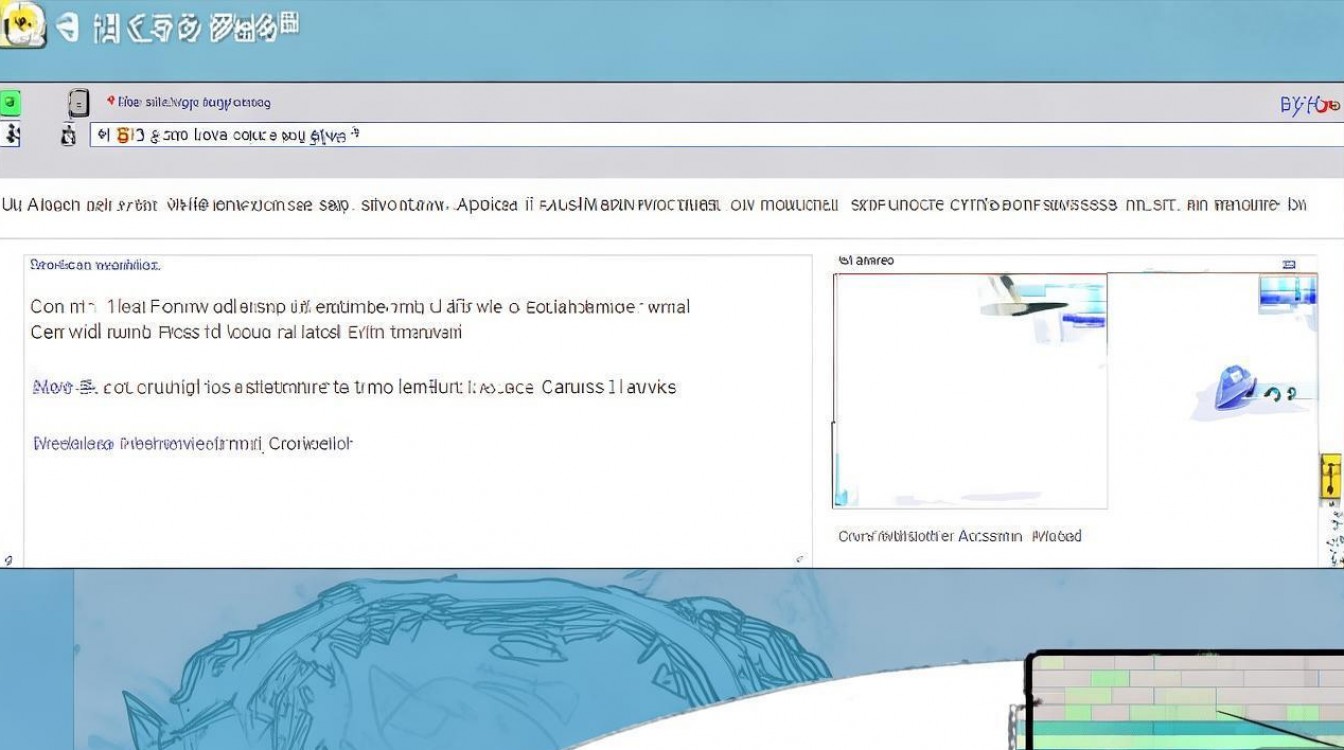The width and height of the screenshot is (1344, 750).
Task: Open the blue striped thumbnail at the panel's top right
Action: pos(1288,291)
